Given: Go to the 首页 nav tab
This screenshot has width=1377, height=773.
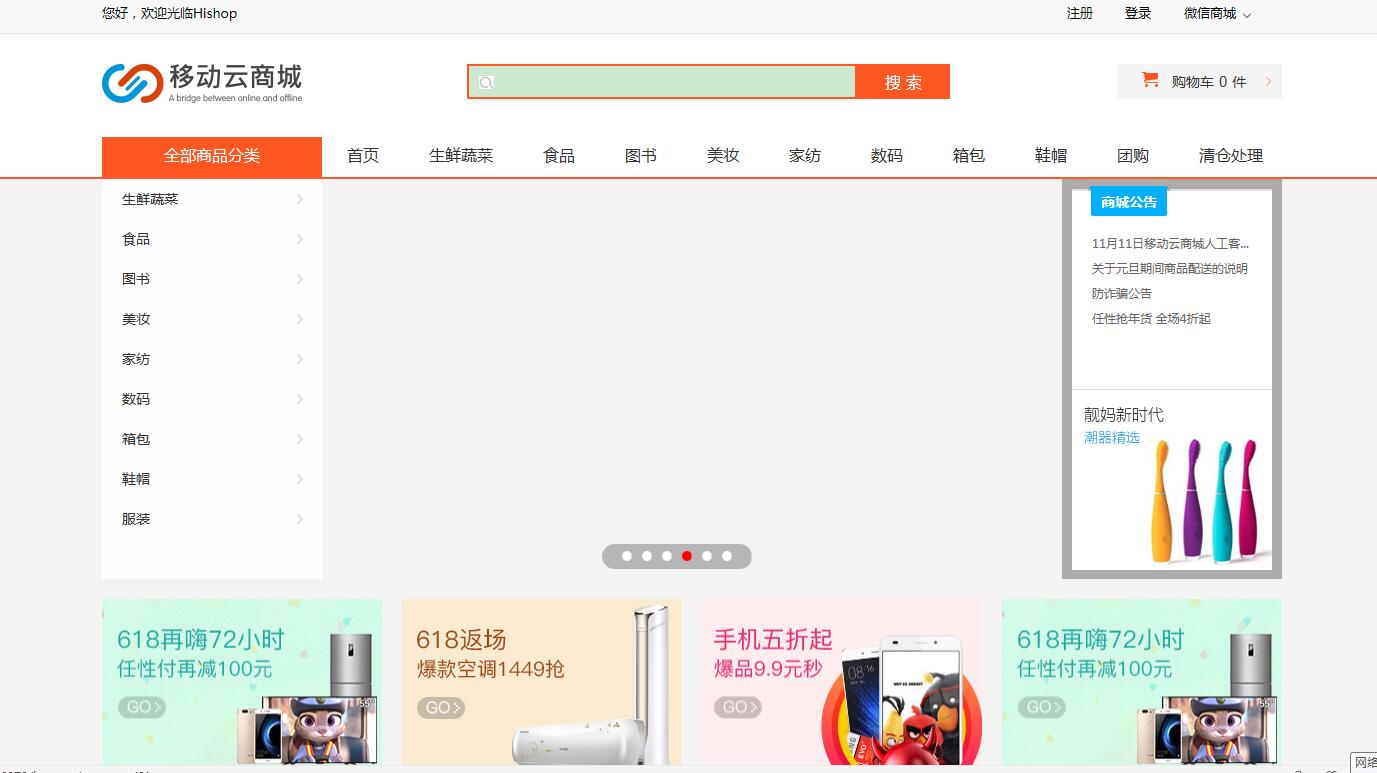Looking at the screenshot, I should tap(363, 156).
